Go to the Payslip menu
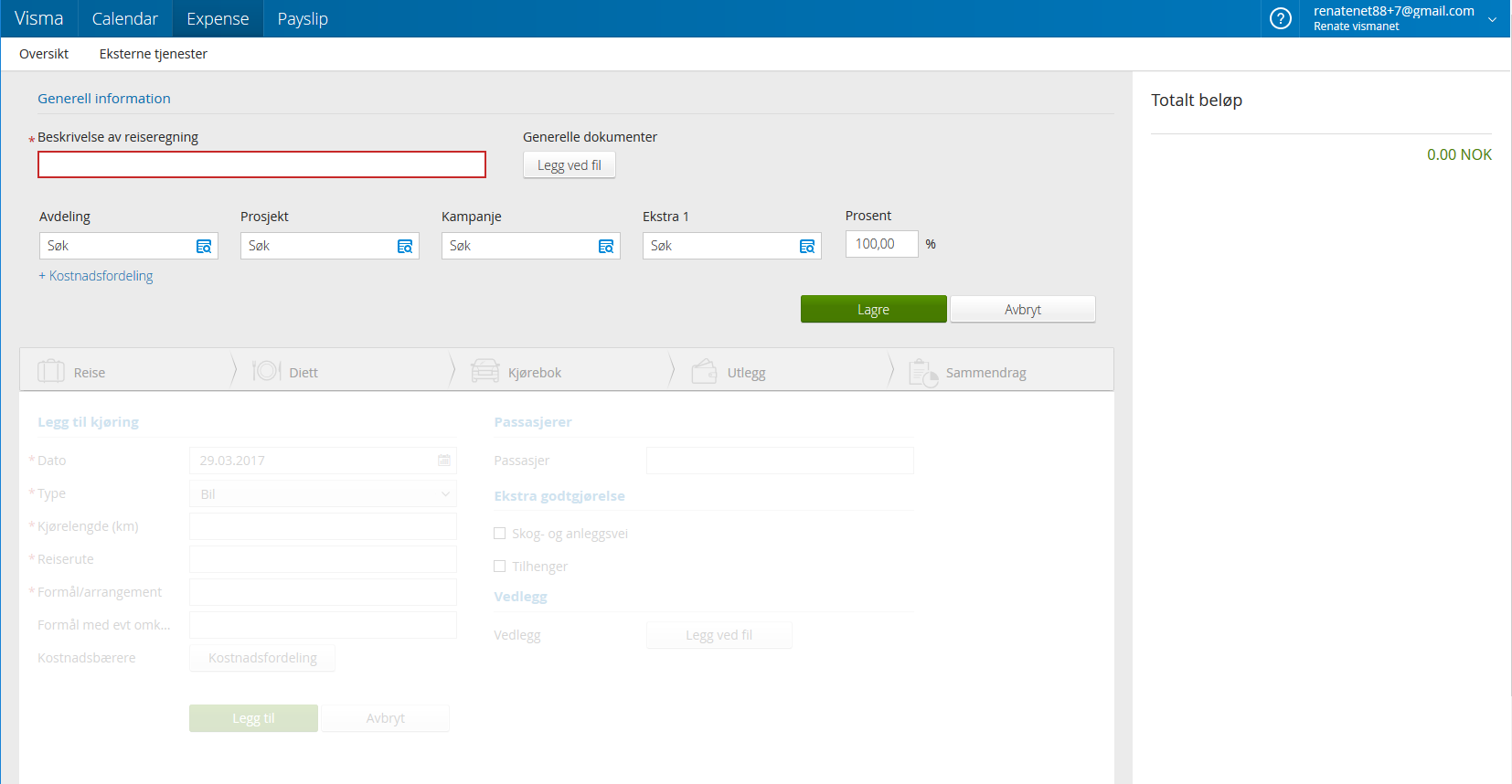The image size is (1512, 784). (x=303, y=18)
